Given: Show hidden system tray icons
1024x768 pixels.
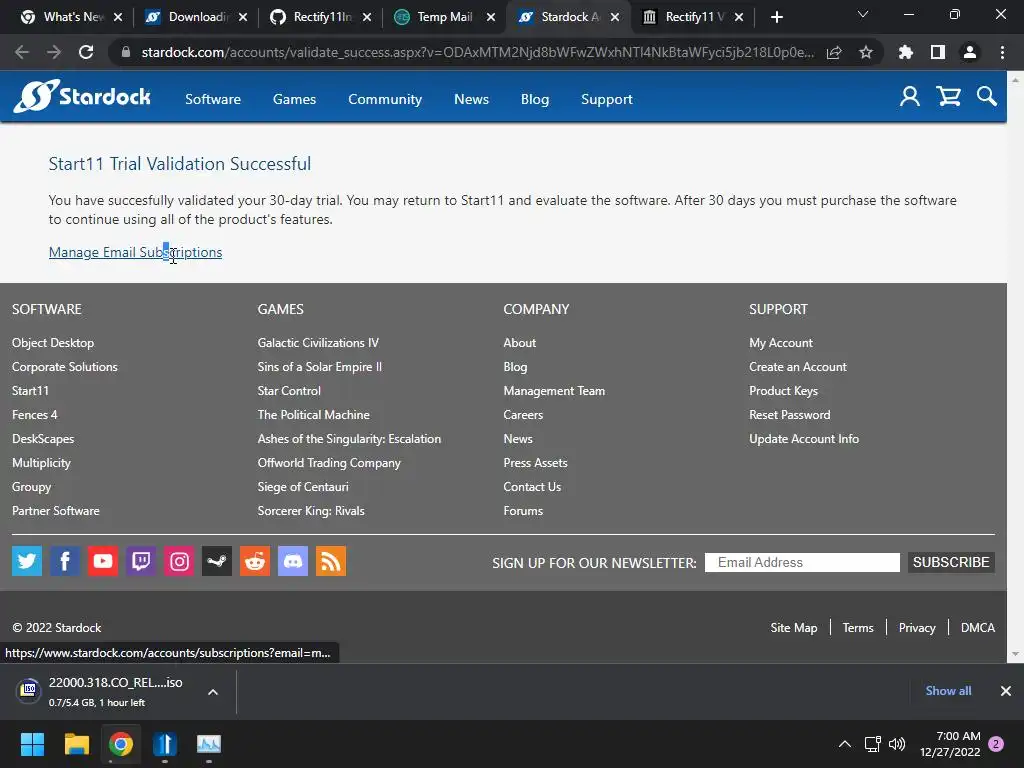Looking at the screenshot, I should click(x=844, y=744).
